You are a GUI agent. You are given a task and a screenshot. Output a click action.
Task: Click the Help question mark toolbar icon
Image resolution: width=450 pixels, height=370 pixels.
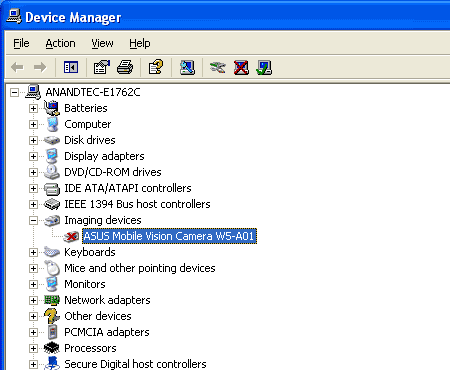click(x=156, y=67)
